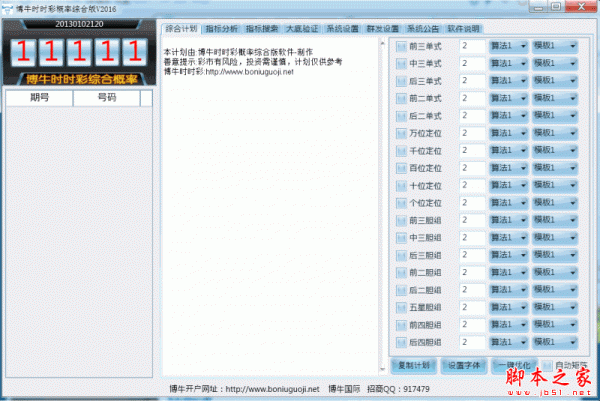Expand the 算法1 dropdown for 万位定位
600x401 pixels.
[509, 133]
